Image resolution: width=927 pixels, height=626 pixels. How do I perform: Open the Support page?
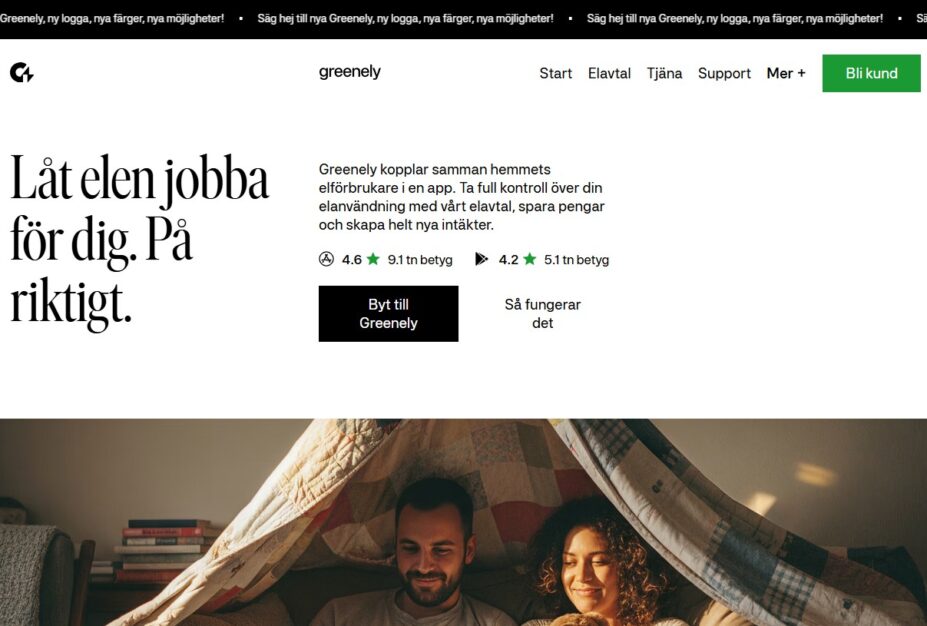coord(724,73)
